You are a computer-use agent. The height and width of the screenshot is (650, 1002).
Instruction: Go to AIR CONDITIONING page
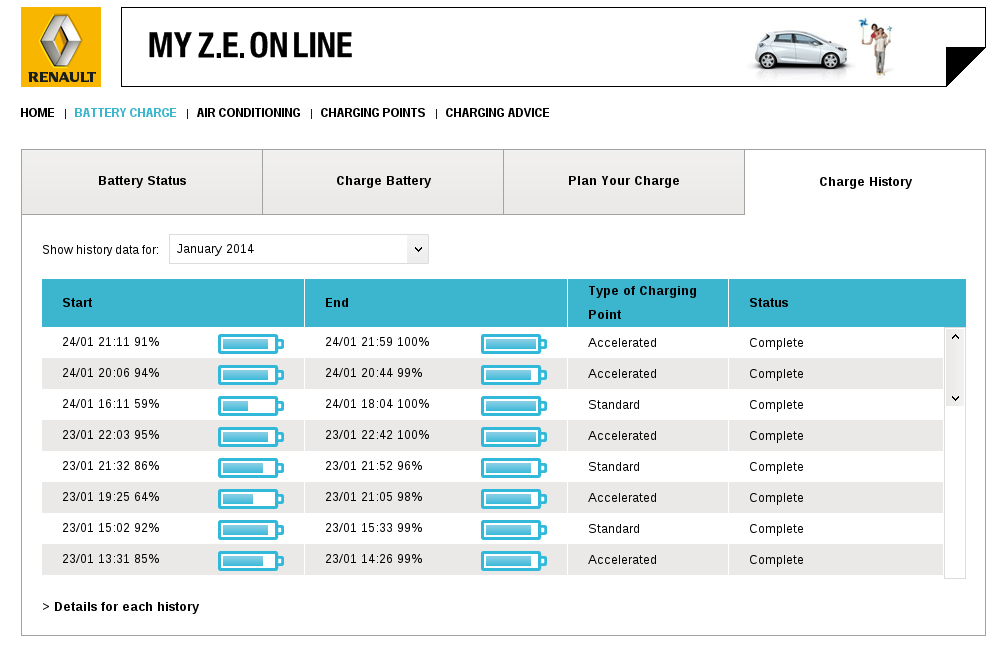(x=249, y=113)
